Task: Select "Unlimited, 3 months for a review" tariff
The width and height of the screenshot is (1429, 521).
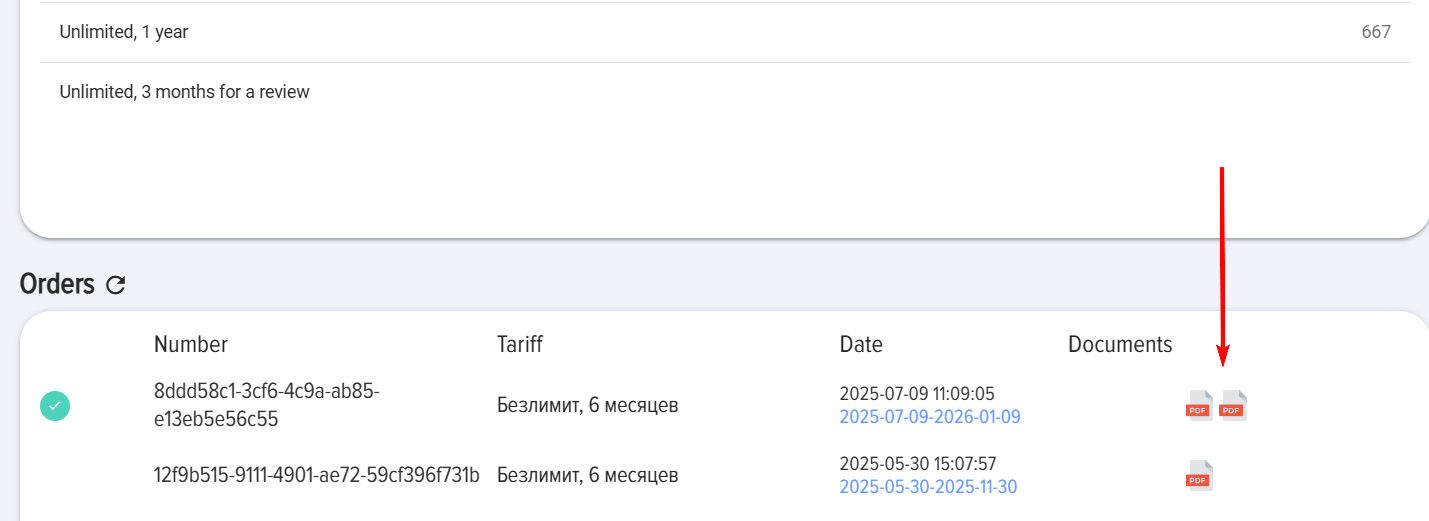Action: tap(185, 92)
